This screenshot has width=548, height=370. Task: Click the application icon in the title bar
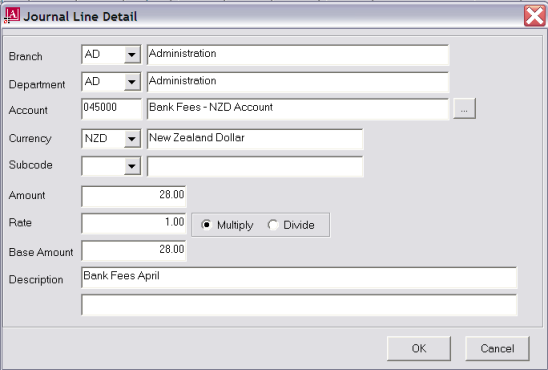(x=12, y=16)
